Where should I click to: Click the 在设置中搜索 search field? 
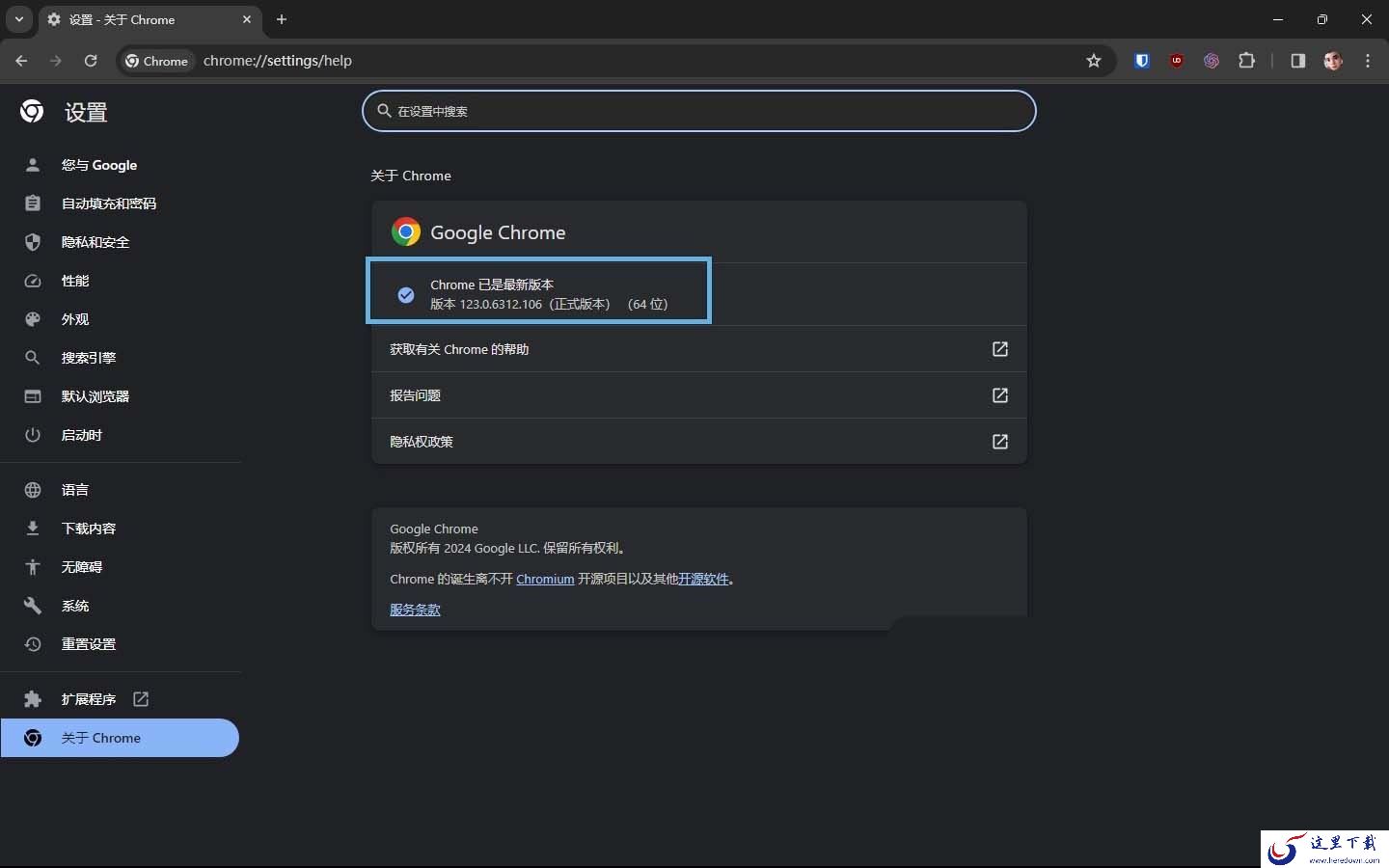[x=699, y=111]
